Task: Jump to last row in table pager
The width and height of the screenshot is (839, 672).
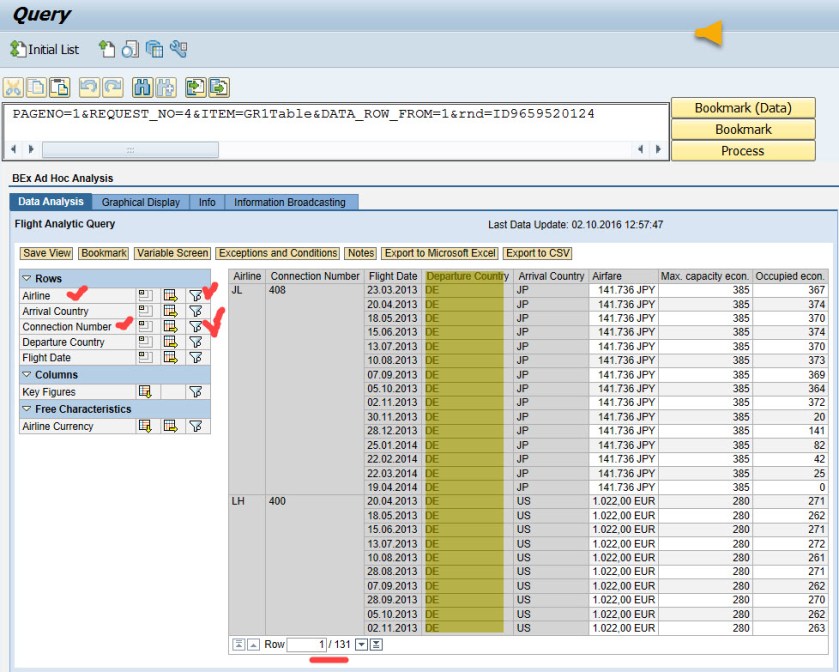Action: [x=376, y=645]
